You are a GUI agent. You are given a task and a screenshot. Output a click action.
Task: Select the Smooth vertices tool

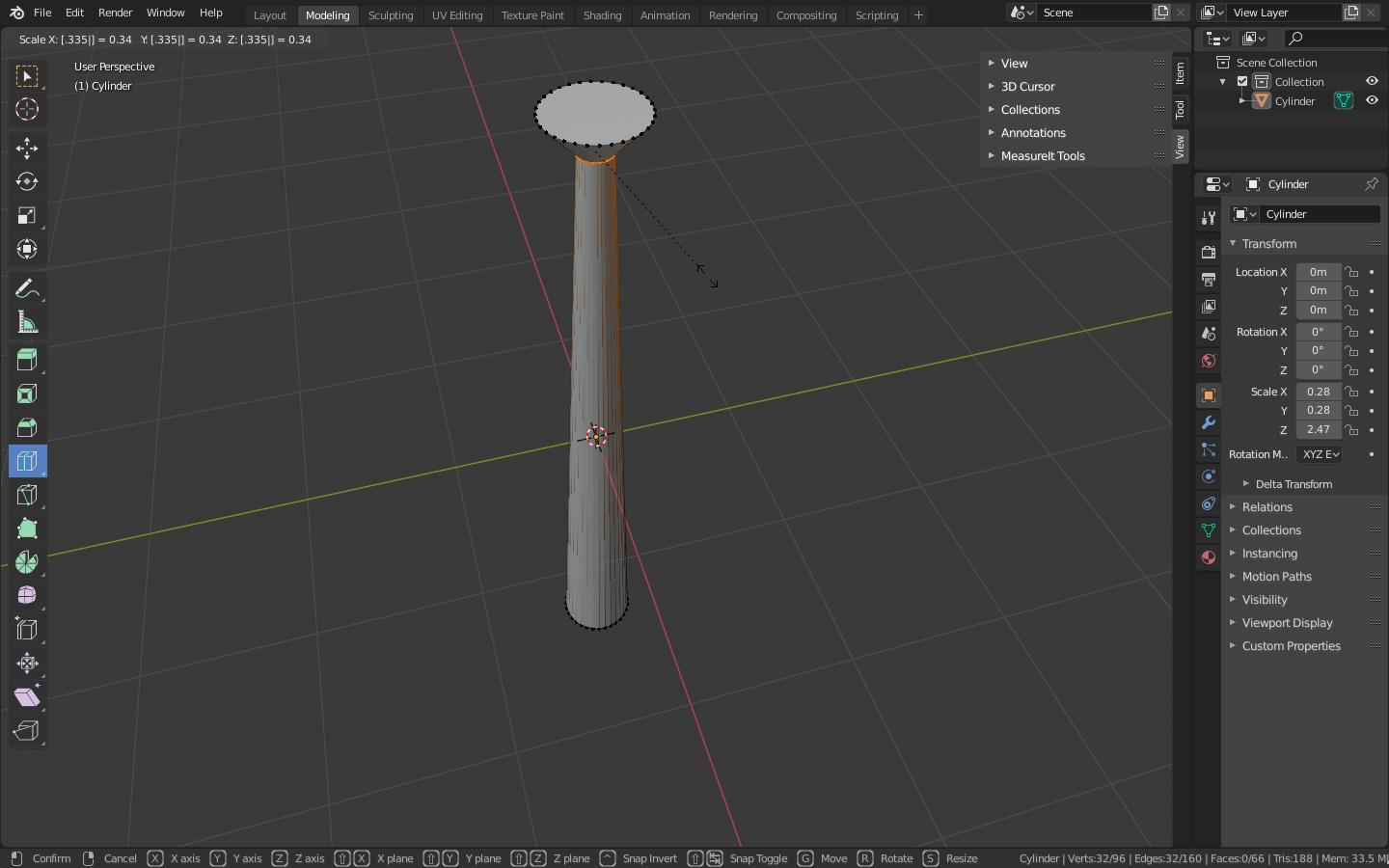tap(27, 596)
